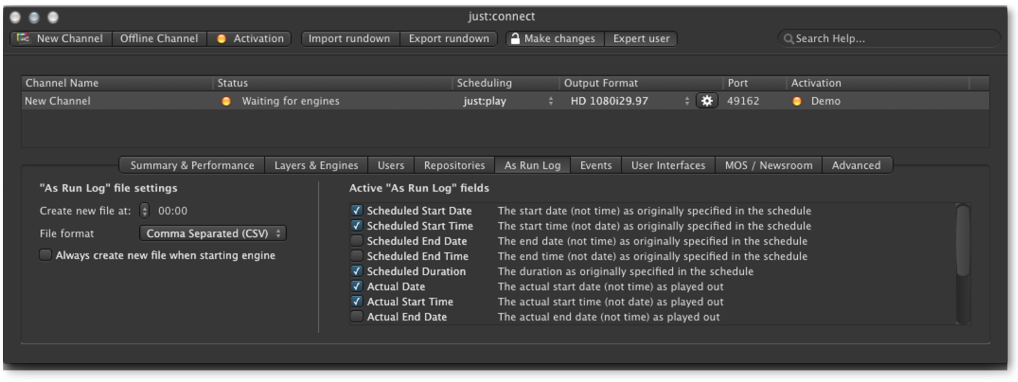Screen dimensions: 1018x382
Task: Go to the Repositories tab
Action: (454, 165)
